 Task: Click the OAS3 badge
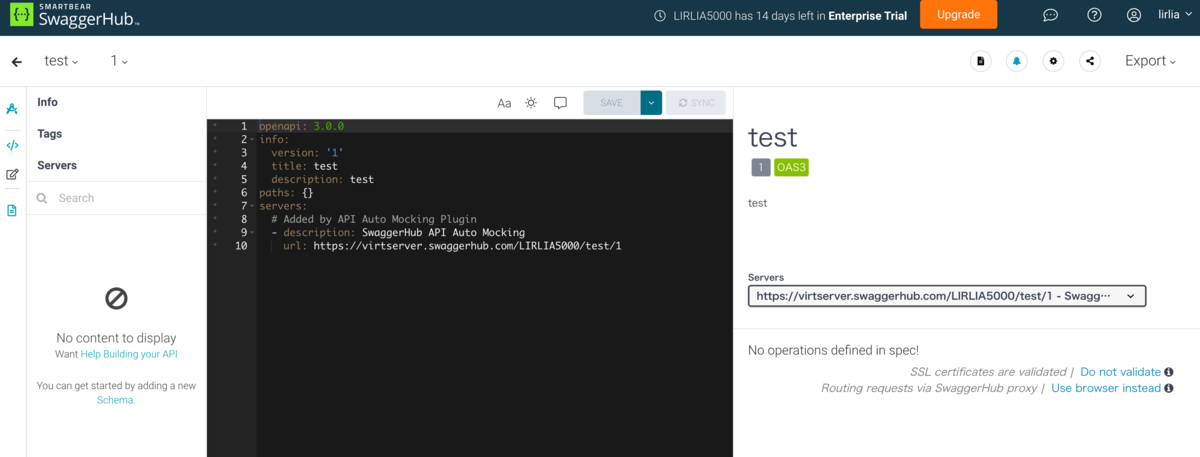791,167
